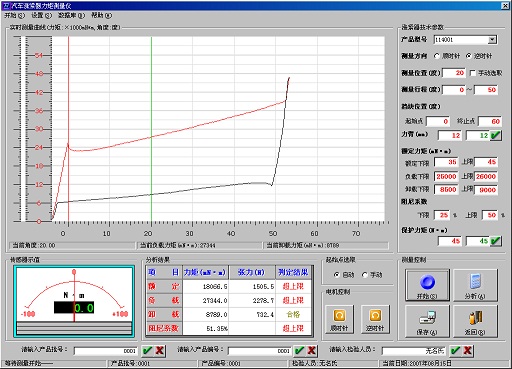
Task: Enable the manual selection (手动选取) checkbox
Action: [x=473, y=73]
